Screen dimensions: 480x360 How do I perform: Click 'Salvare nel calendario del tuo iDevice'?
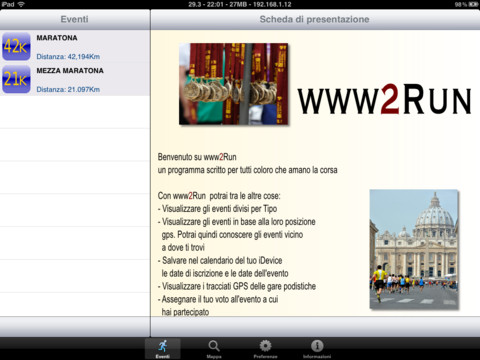tap(220, 261)
